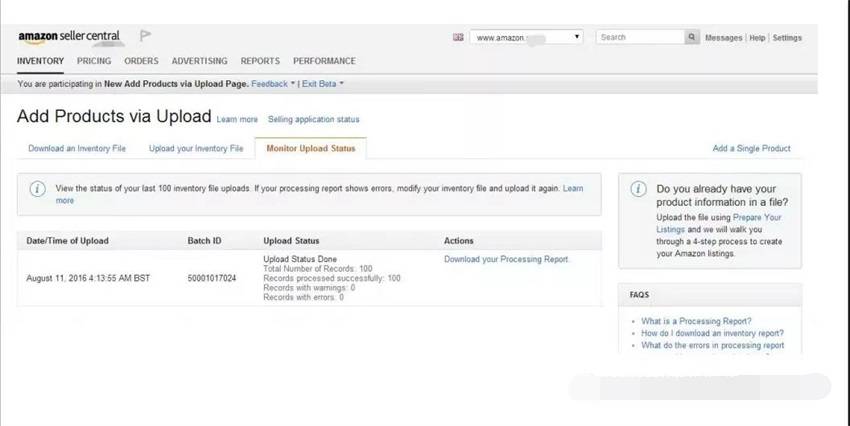
Task: Expand the Exit Beta dropdown arrow
Action: [x=342, y=83]
